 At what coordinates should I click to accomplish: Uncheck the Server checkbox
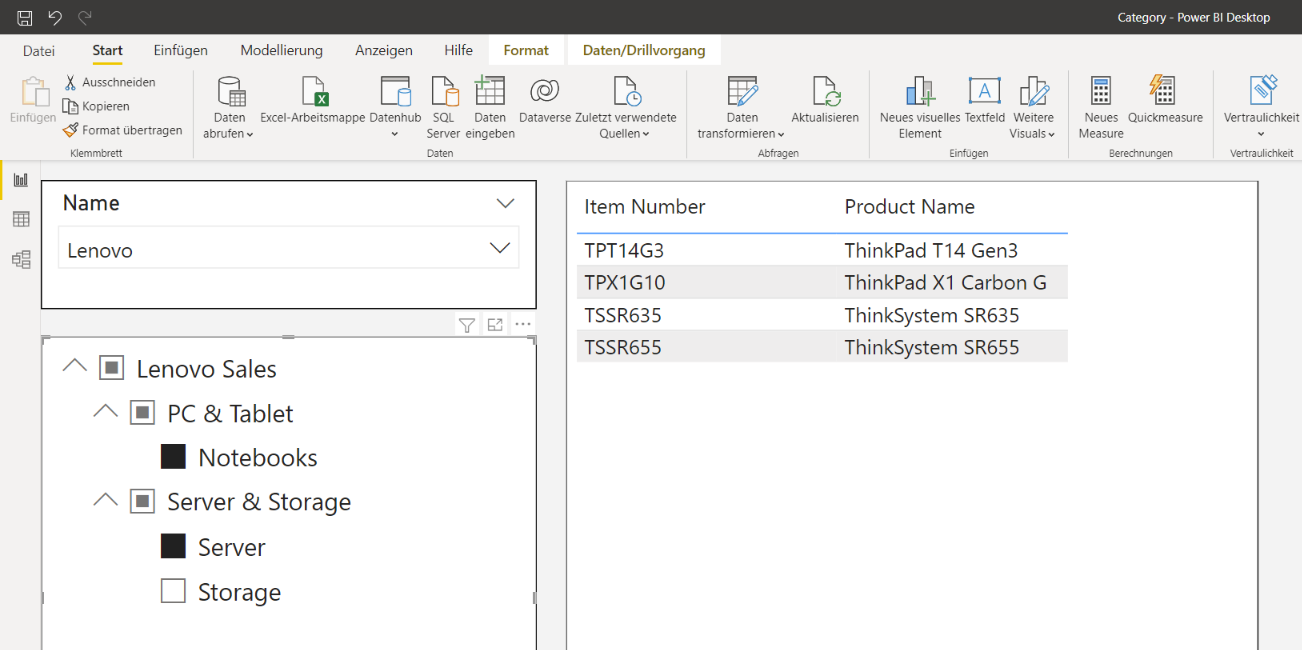[173, 546]
